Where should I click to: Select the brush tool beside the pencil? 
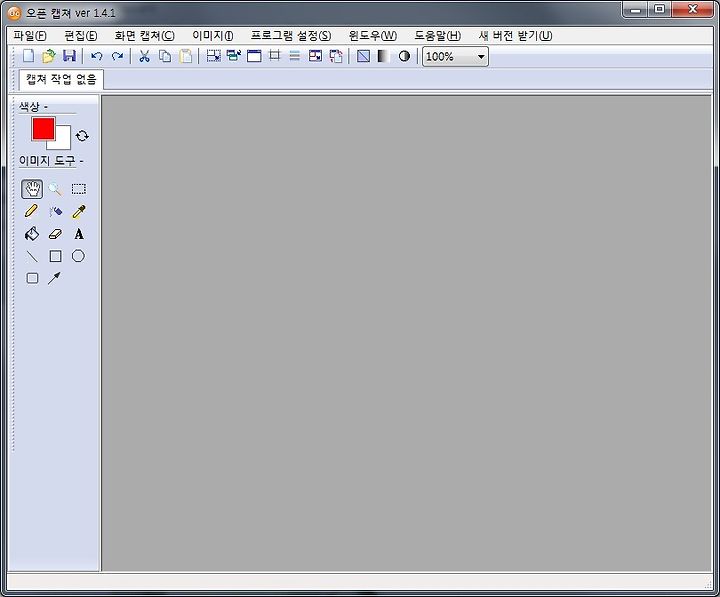55,211
